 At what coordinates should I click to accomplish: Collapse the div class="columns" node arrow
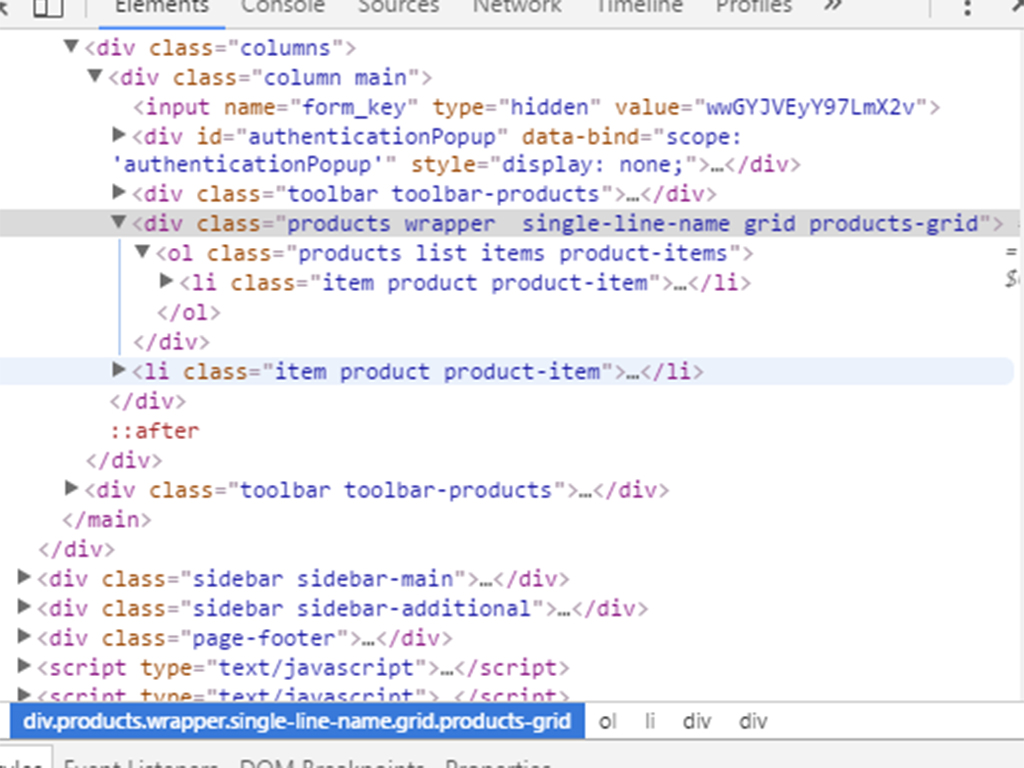(x=71, y=47)
